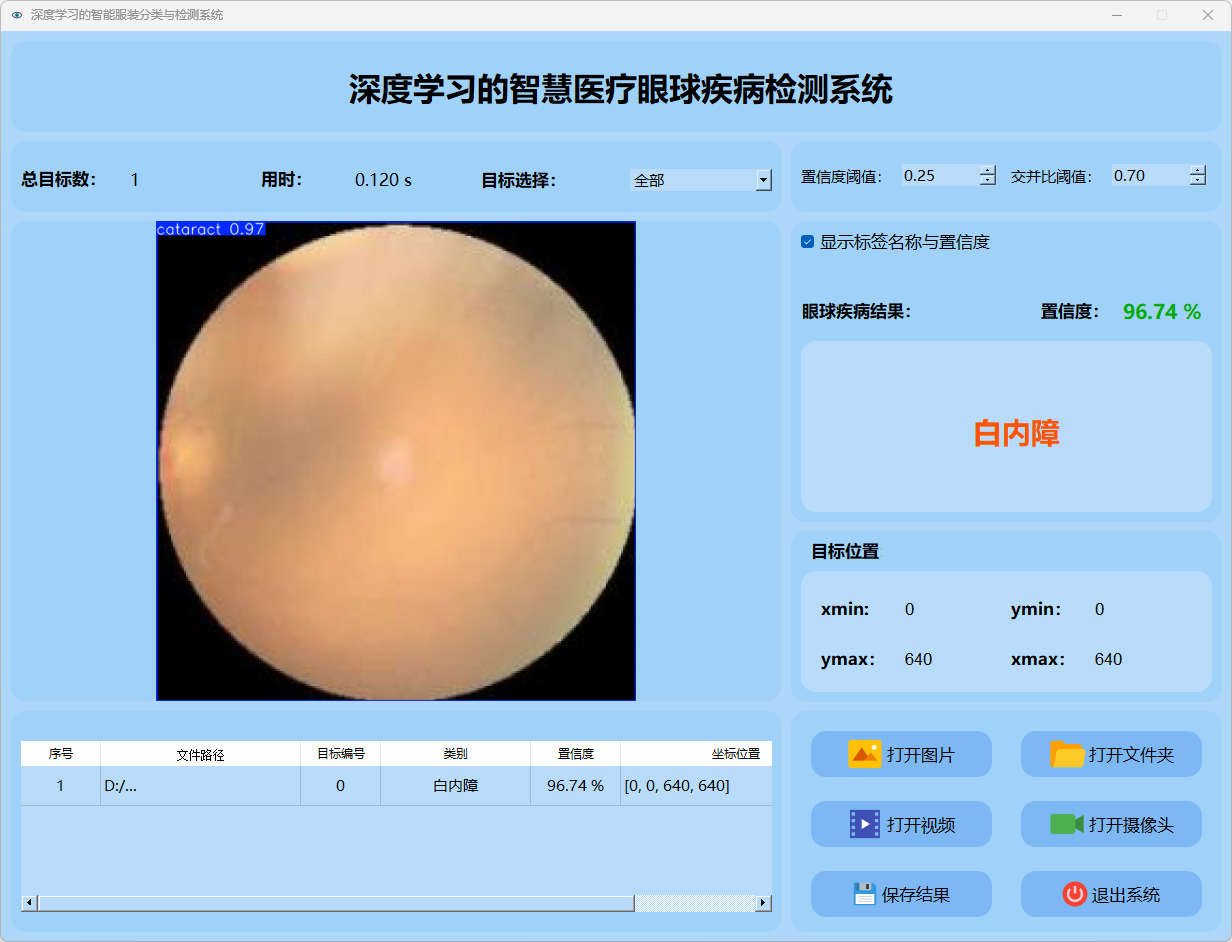Decrease the 交并比阈值 value with down arrow

1198,181
